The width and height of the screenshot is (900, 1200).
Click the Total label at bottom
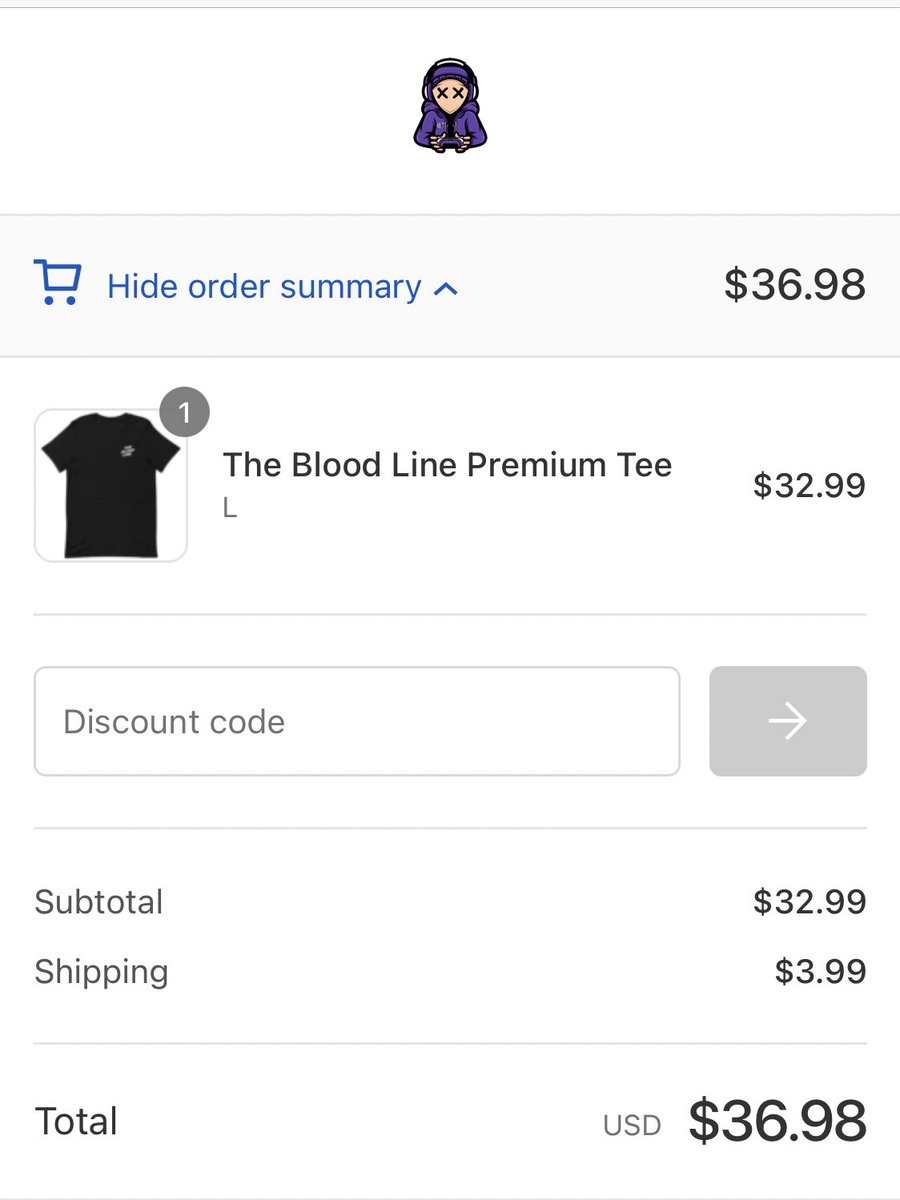click(x=77, y=1121)
